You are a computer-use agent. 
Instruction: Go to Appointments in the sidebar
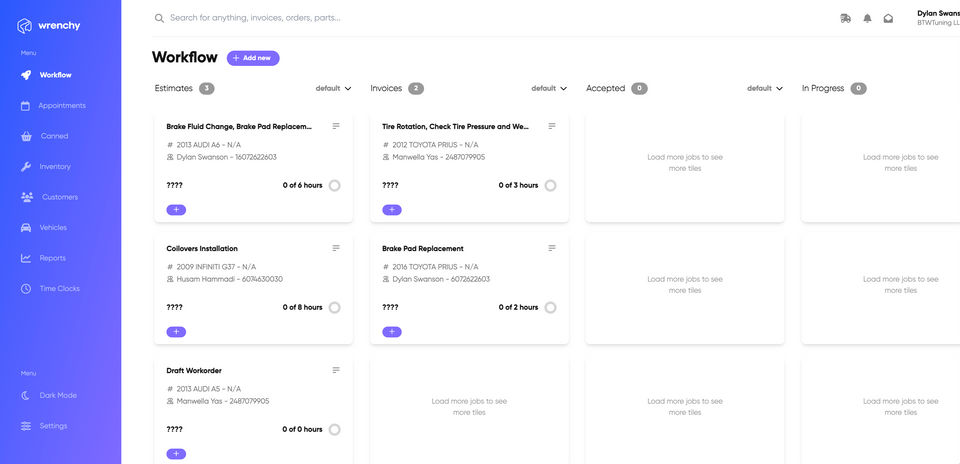coord(61,105)
